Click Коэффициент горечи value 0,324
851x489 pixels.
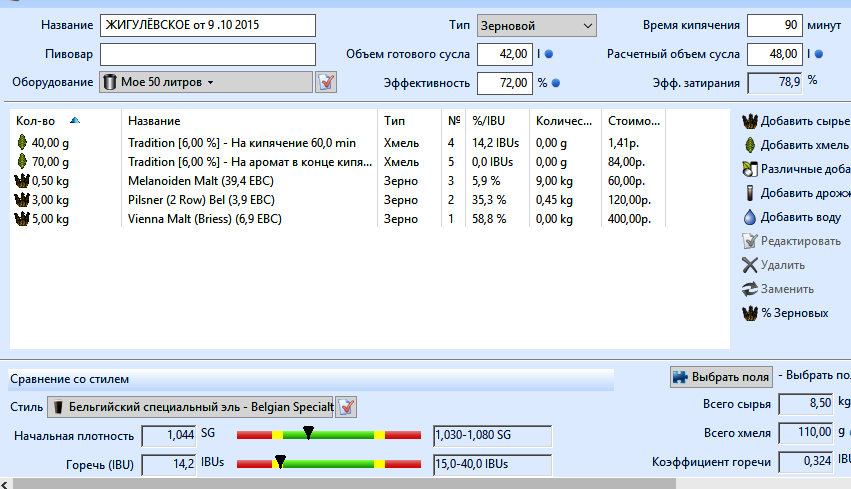tap(805, 461)
